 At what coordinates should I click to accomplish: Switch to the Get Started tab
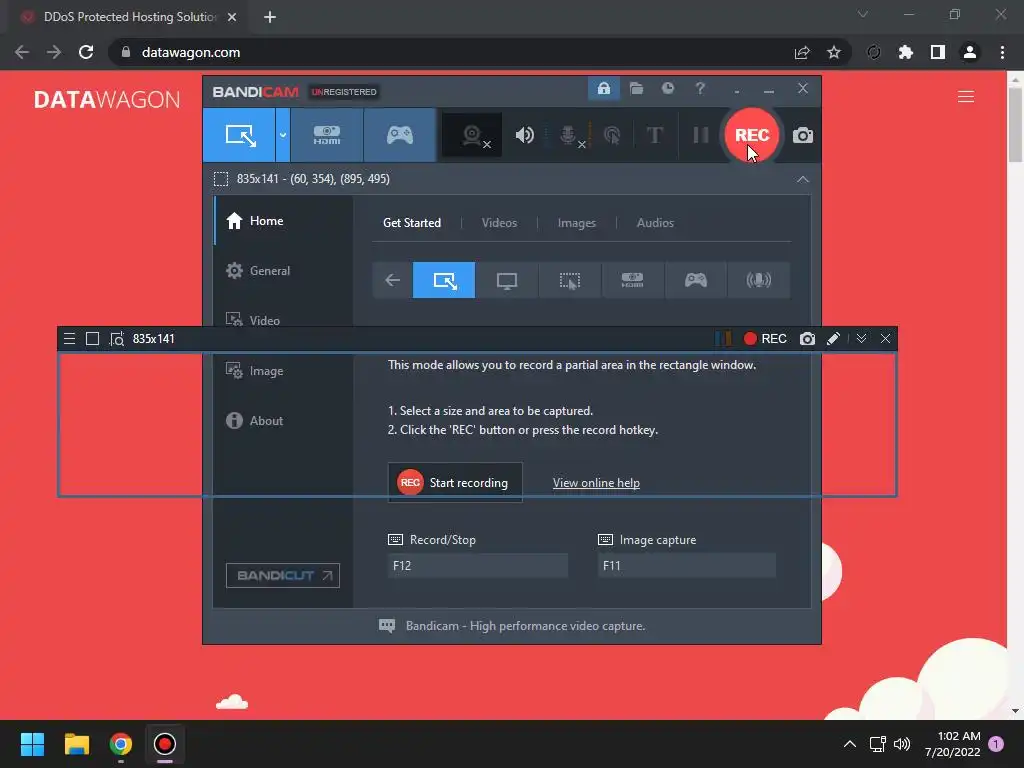tap(411, 223)
